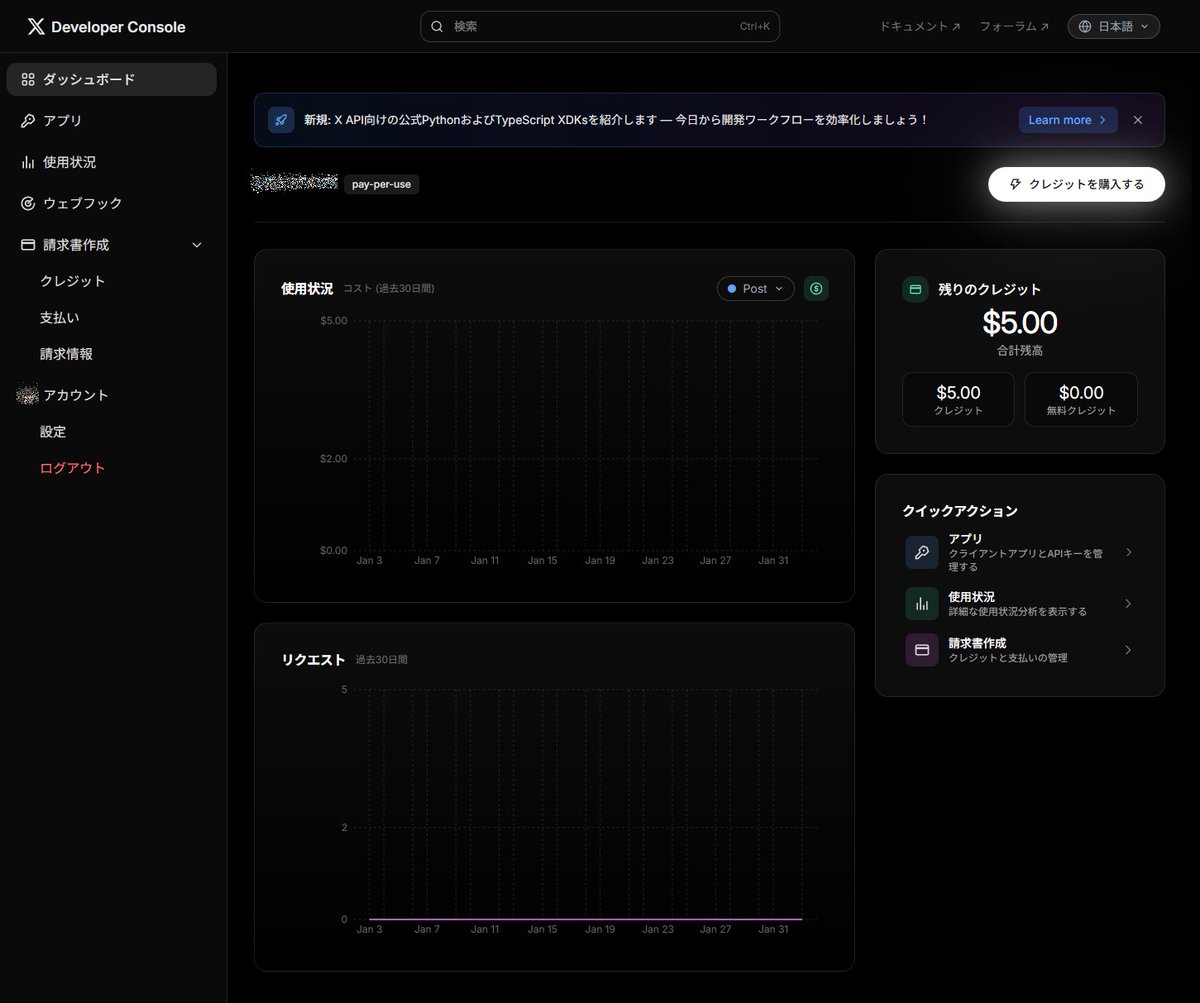Image resolution: width=1200 pixels, height=1003 pixels.
Task: Click the globe icon in language selector
Action: [x=1085, y=27]
